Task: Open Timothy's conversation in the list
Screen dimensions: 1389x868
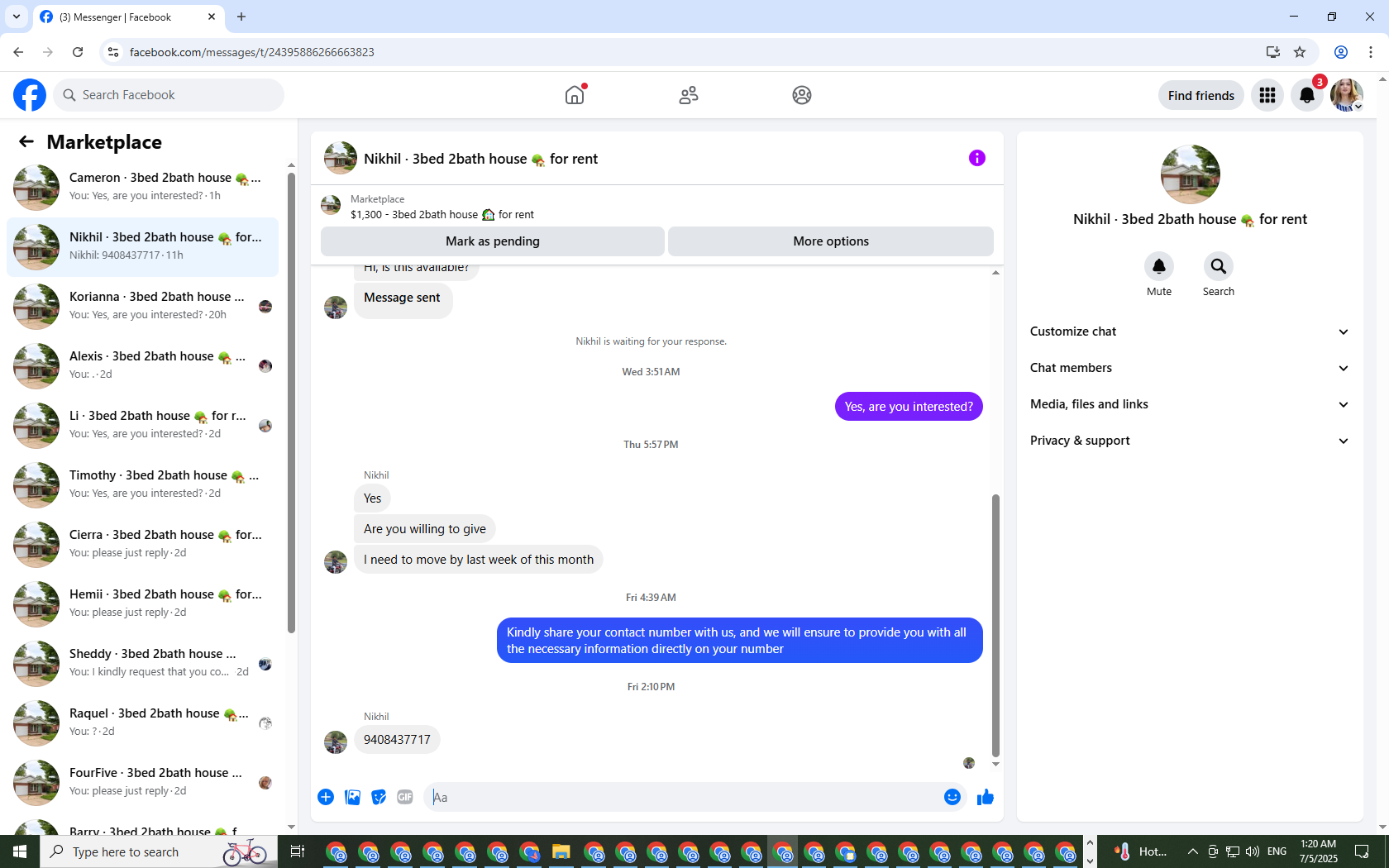Action: point(142,484)
